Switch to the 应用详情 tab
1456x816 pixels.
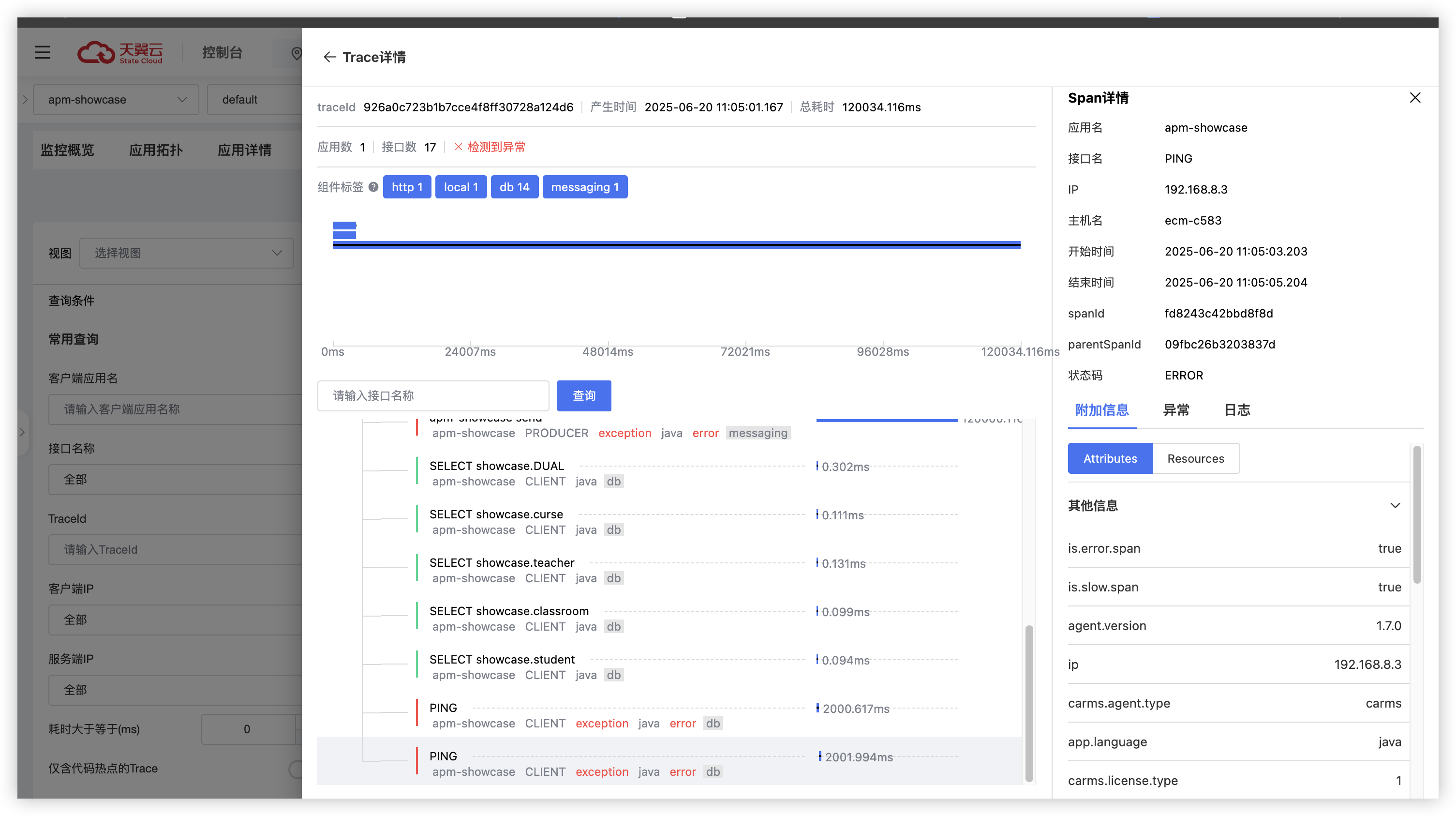click(245, 150)
